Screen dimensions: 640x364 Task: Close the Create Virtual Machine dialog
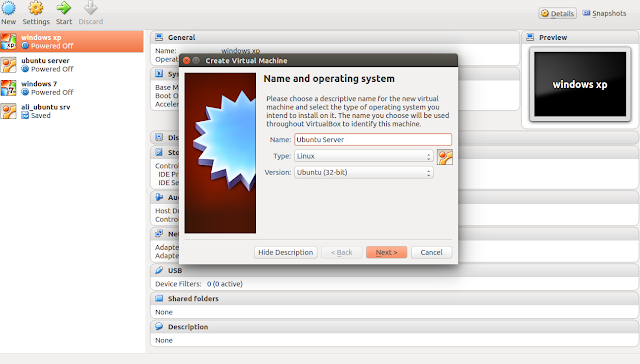[187, 60]
